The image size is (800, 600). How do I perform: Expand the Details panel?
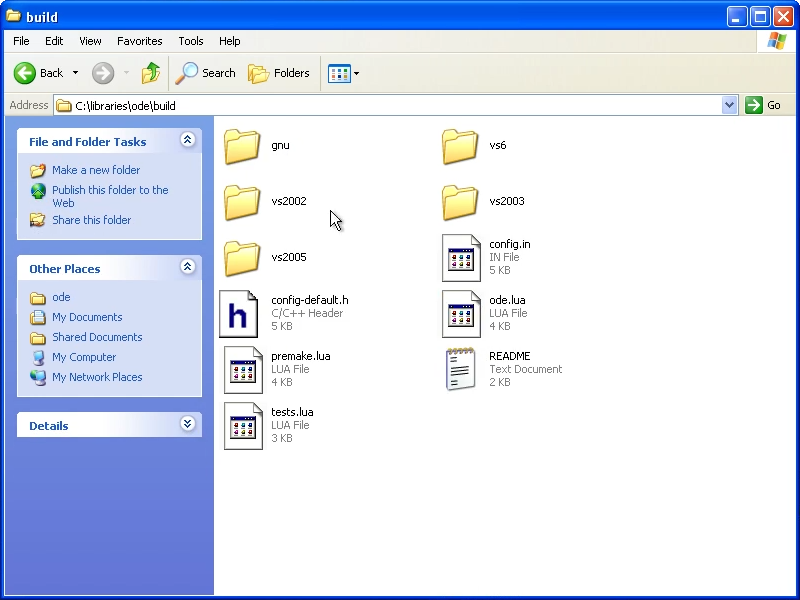coord(187,425)
